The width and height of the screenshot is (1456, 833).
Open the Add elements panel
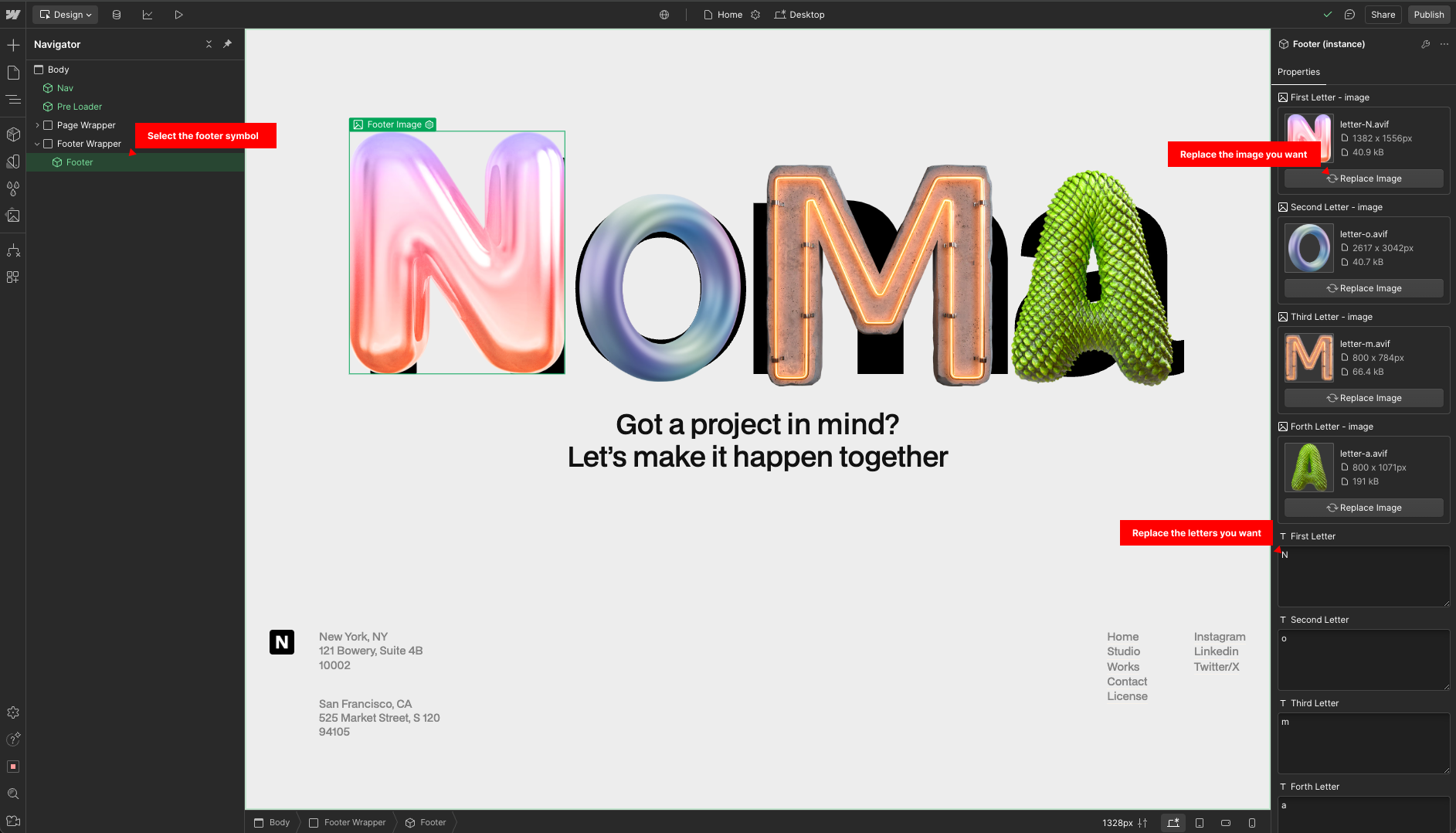[13, 46]
